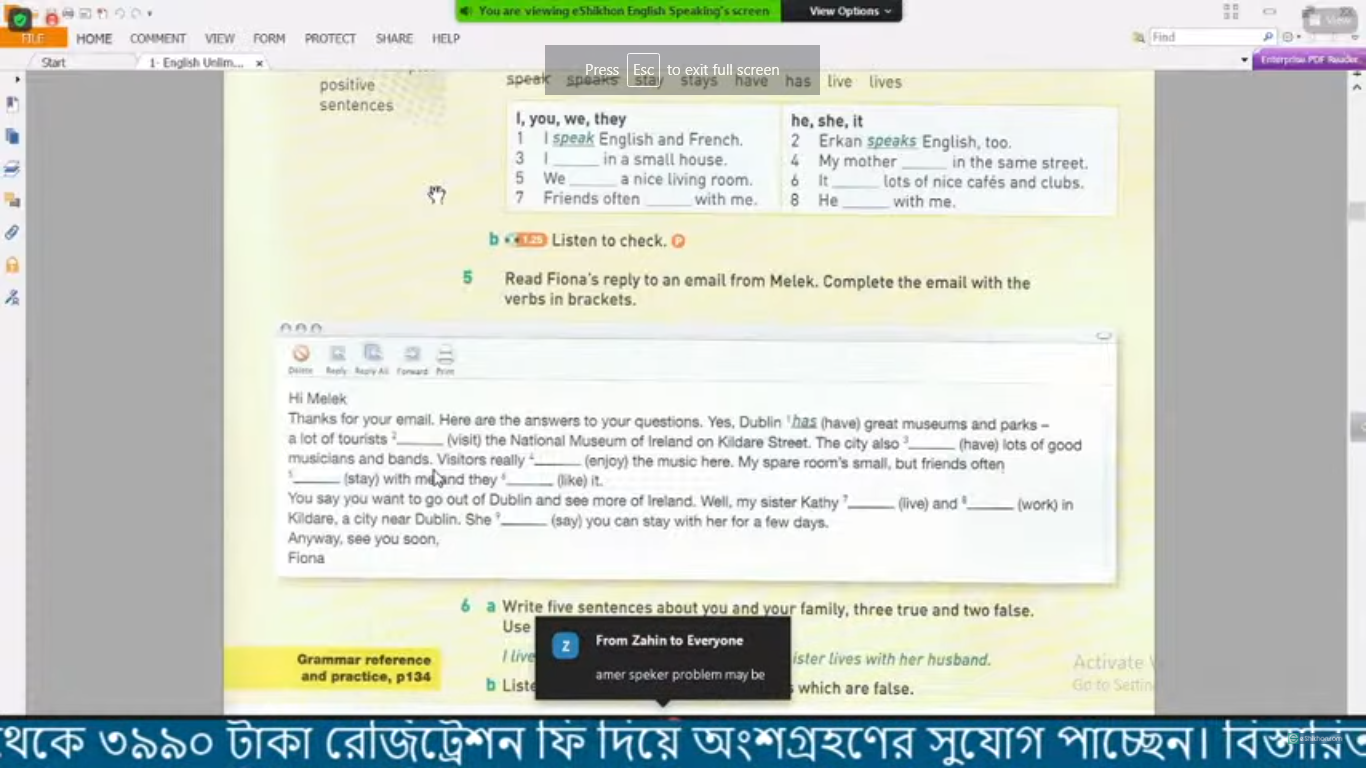Click the Enterprise PDF Reader banner button
This screenshot has height=768, width=1366.
(x=1308, y=60)
